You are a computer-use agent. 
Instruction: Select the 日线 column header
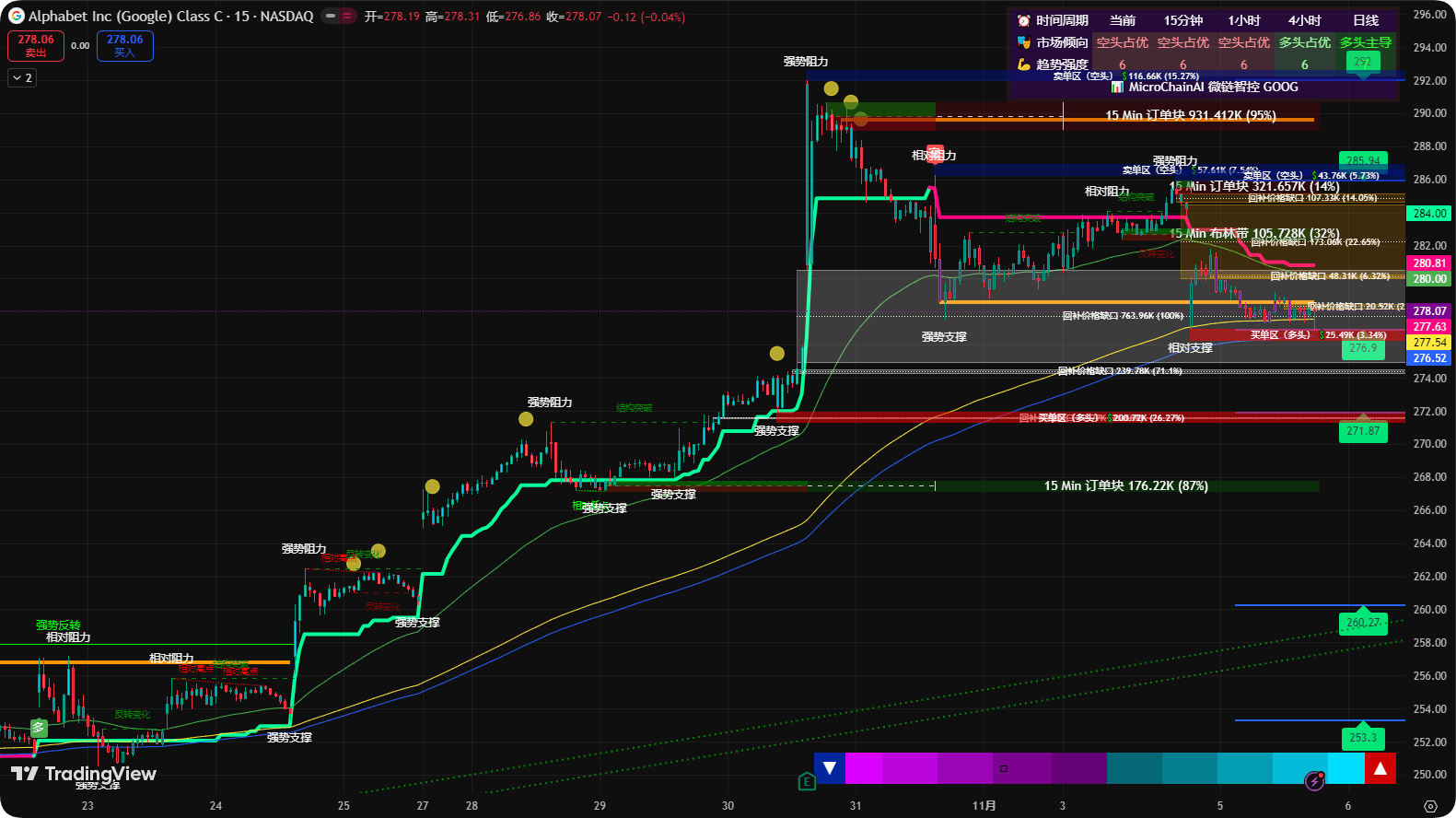tap(1365, 20)
